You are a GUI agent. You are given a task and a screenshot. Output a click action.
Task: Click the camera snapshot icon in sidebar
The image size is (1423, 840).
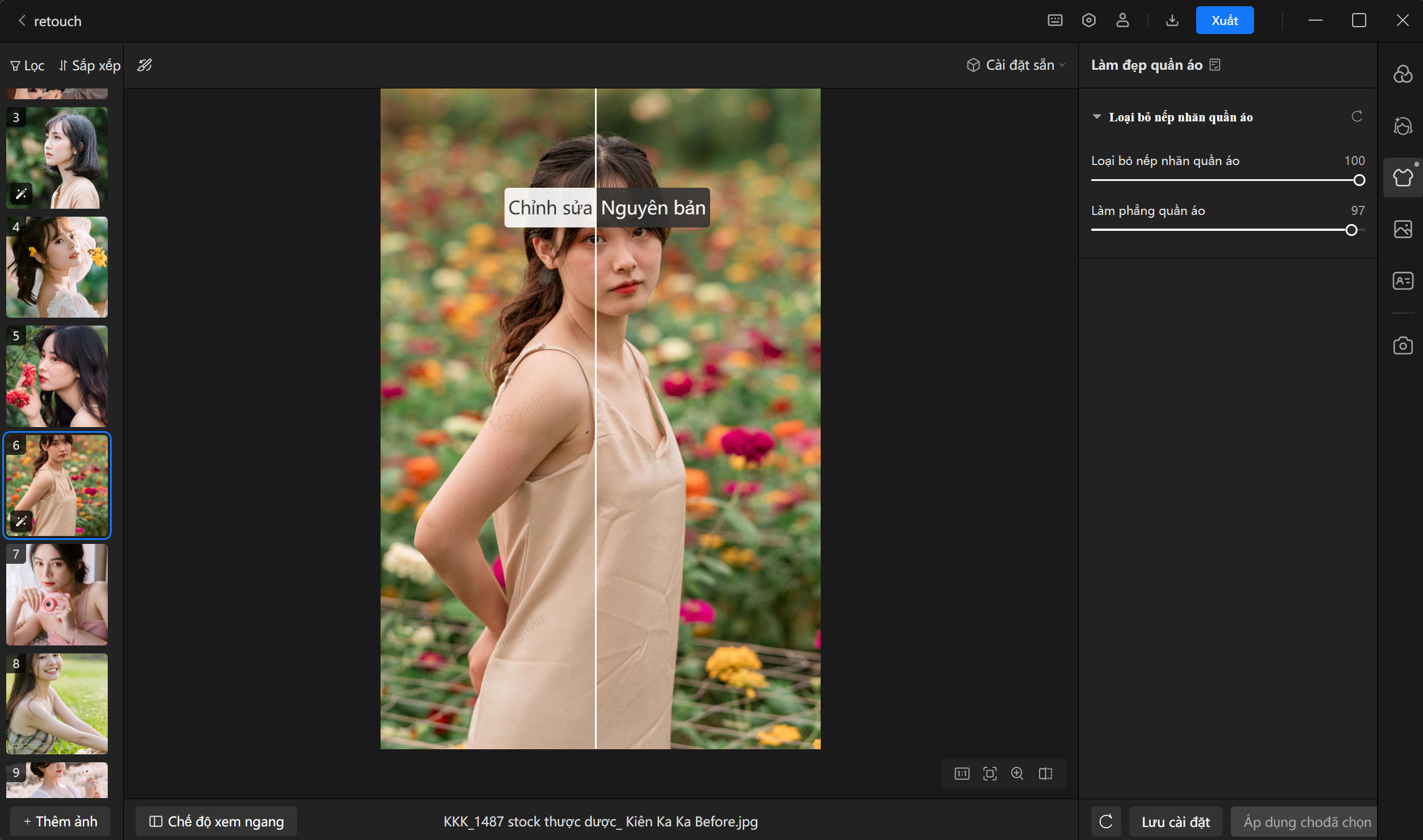[x=1403, y=345]
